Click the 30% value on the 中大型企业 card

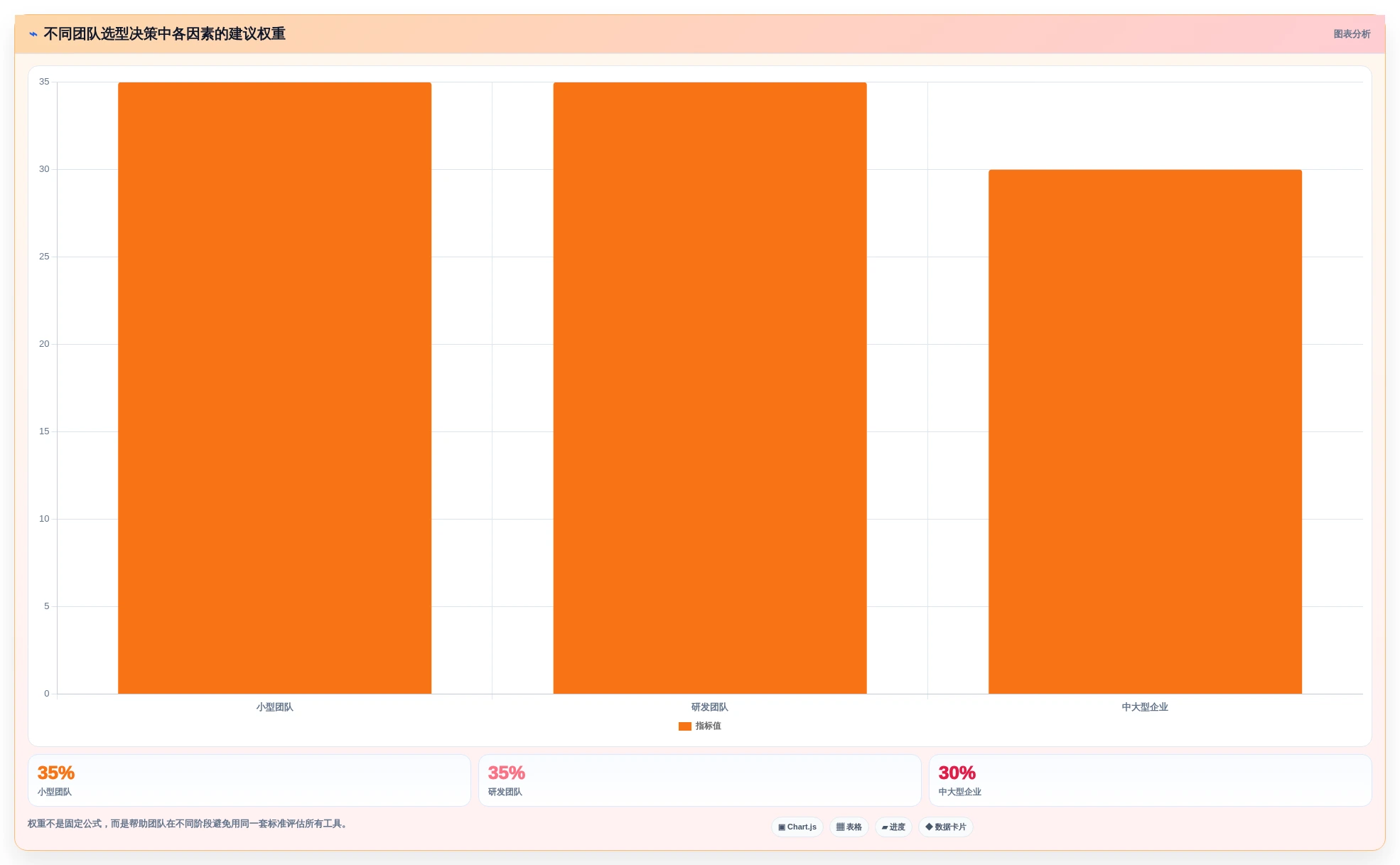tap(957, 773)
